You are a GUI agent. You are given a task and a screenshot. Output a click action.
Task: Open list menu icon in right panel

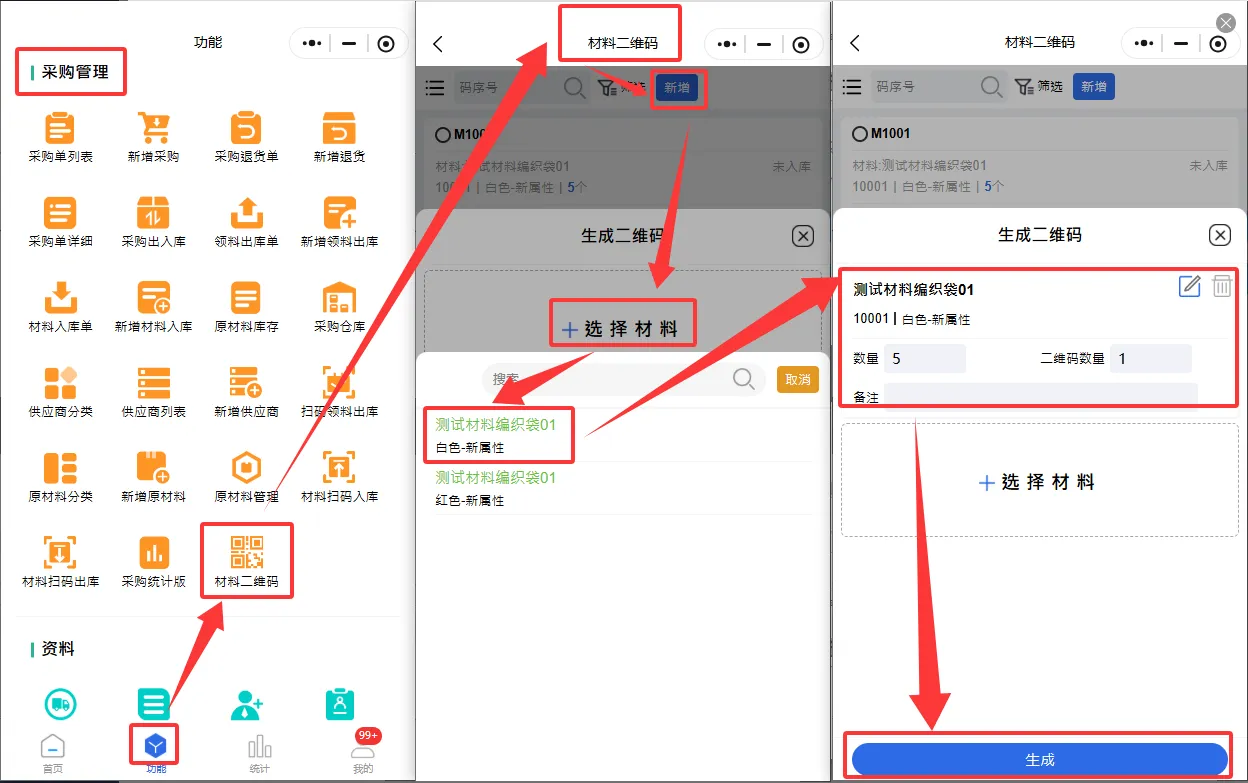[x=852, y=87]
